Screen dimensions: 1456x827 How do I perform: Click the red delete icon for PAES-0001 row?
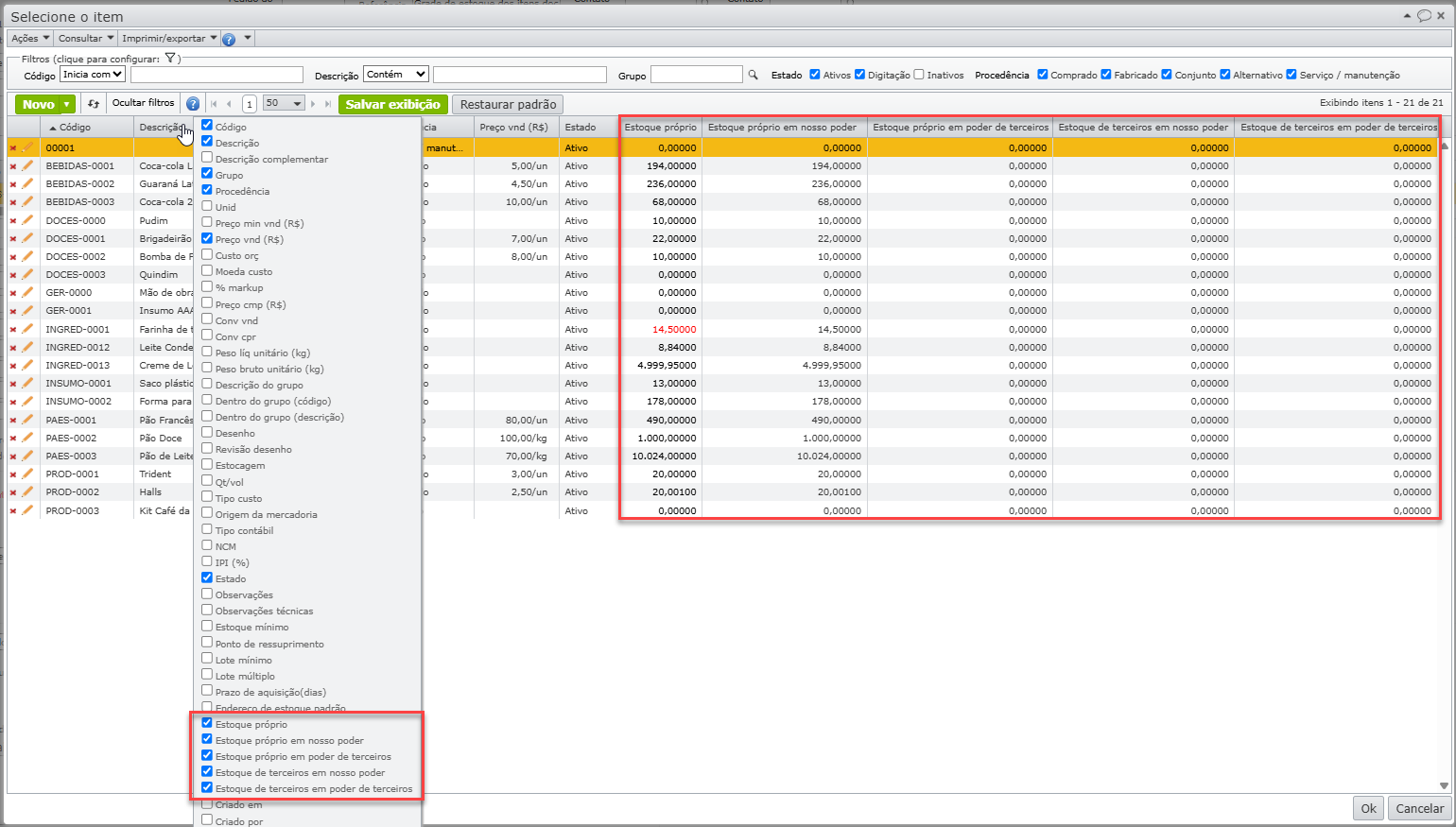pos(13,420)
